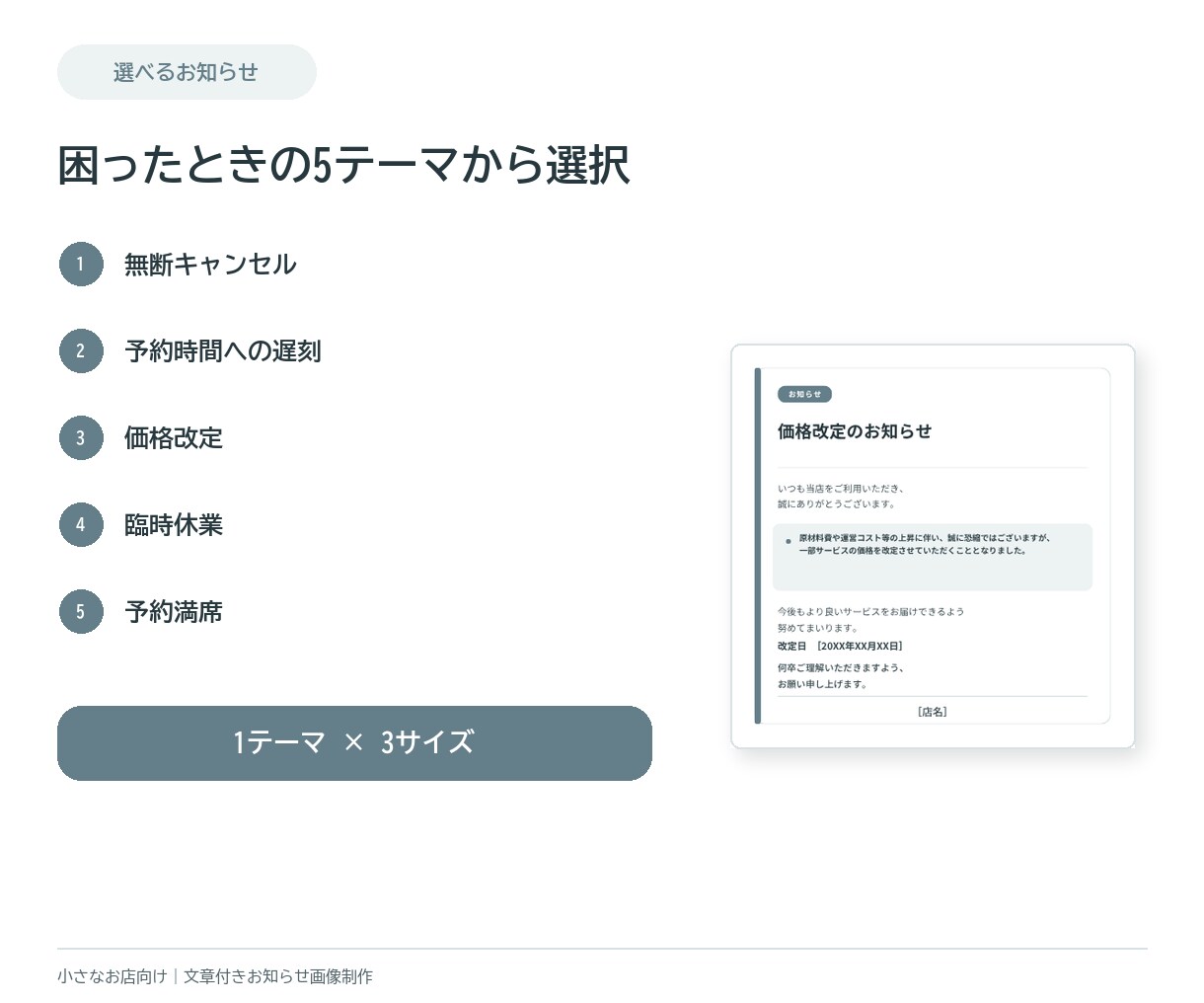Select the 予約満席 theme text

tap(174, 612)
